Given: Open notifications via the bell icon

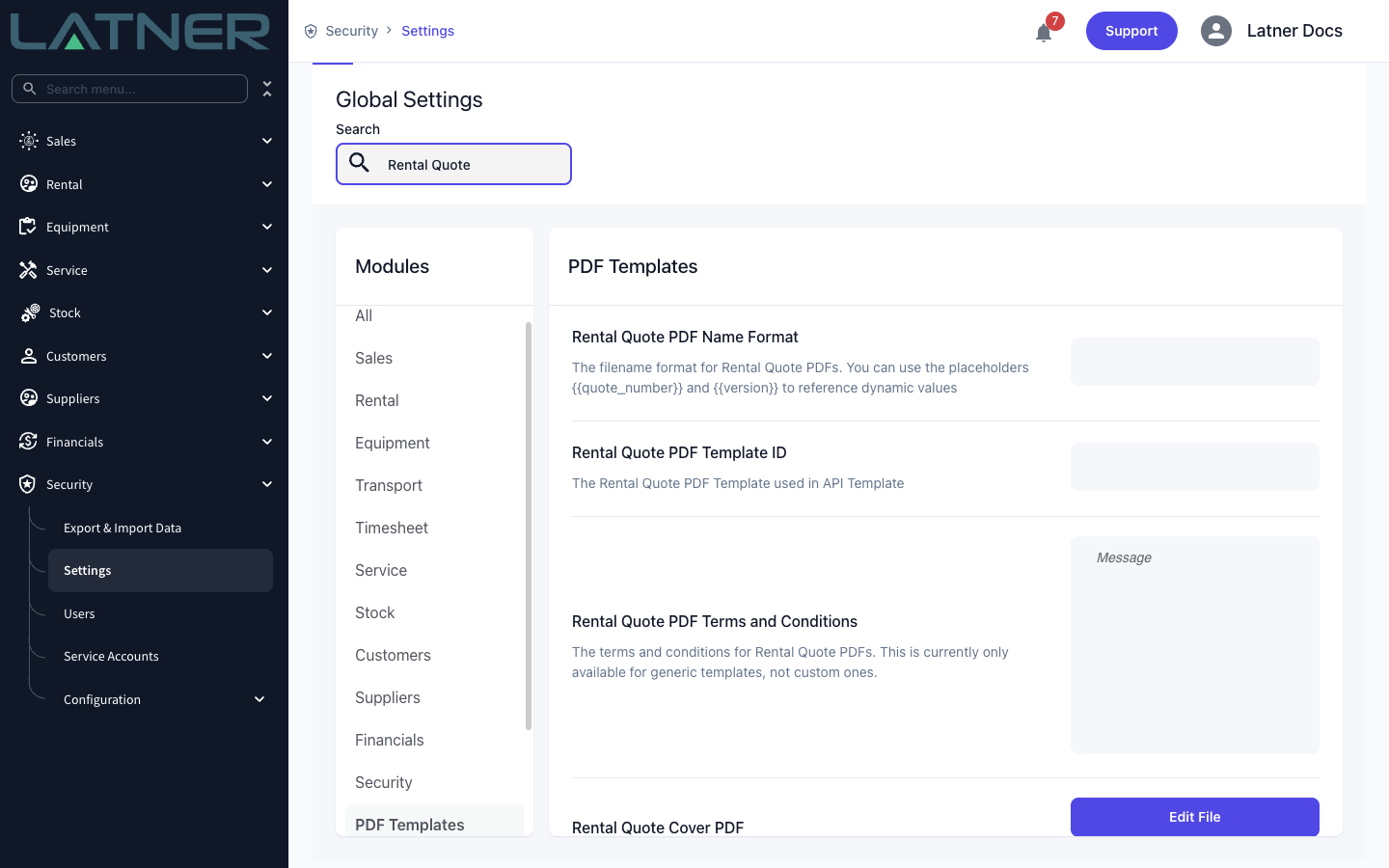Looking at the screenshot, I should pos(1044,33).
